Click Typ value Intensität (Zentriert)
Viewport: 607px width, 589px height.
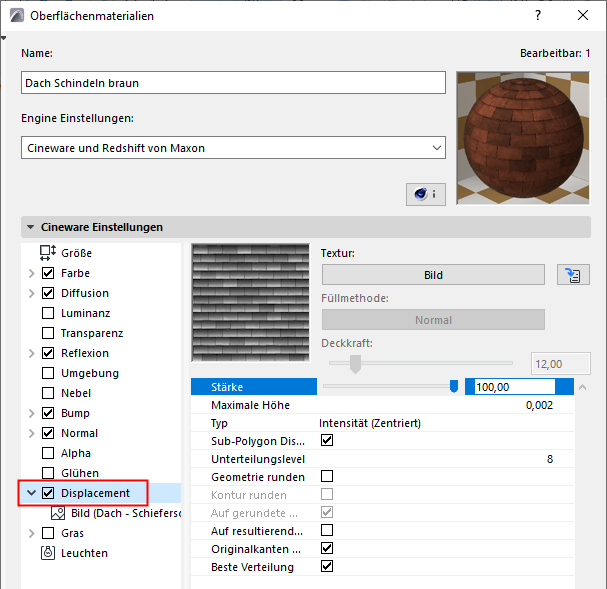(370, 423)
